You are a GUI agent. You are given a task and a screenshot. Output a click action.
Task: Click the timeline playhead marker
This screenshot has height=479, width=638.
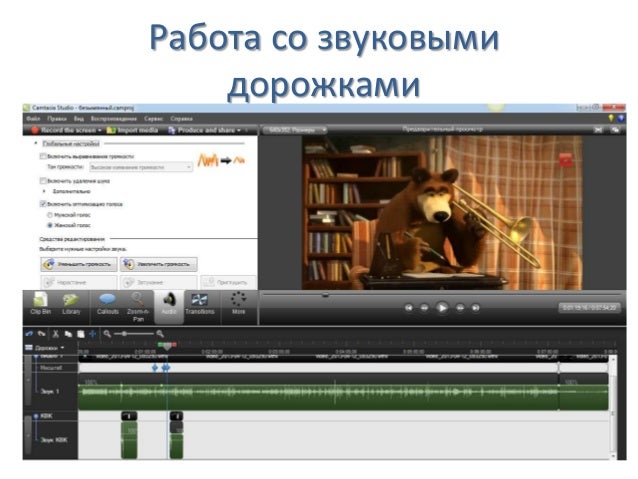(167, 346)
